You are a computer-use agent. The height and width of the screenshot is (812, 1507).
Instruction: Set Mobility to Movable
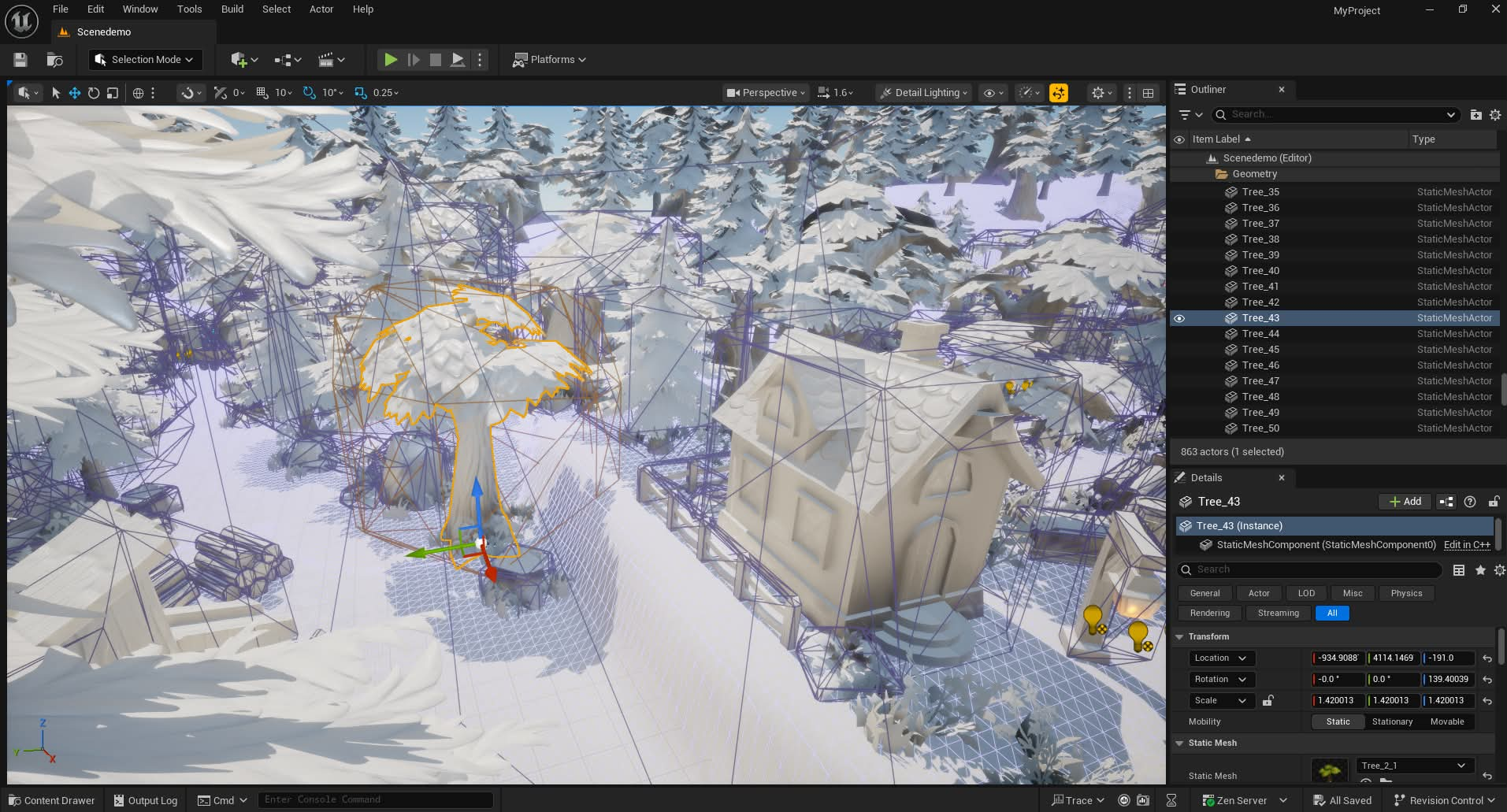(1447, 721)
